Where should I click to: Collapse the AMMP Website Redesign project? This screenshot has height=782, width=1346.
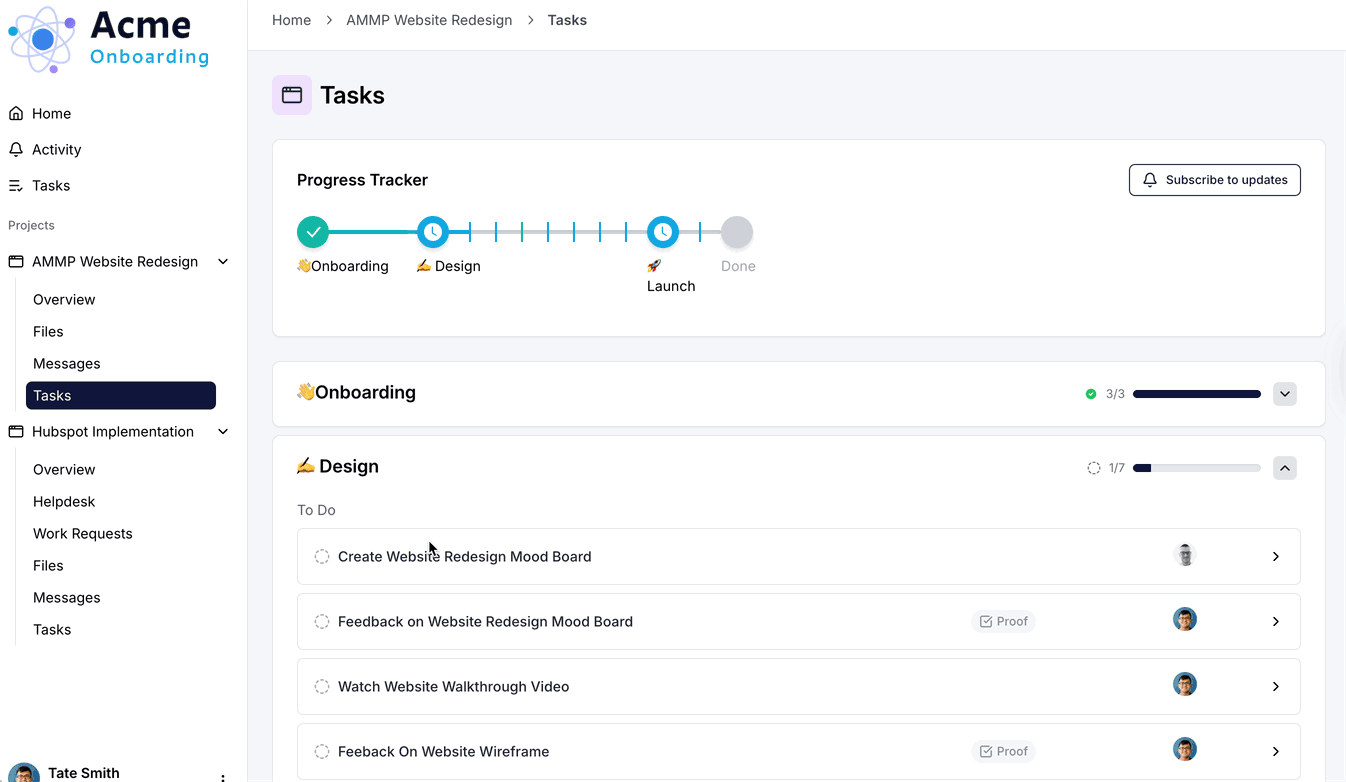point(223,262)
